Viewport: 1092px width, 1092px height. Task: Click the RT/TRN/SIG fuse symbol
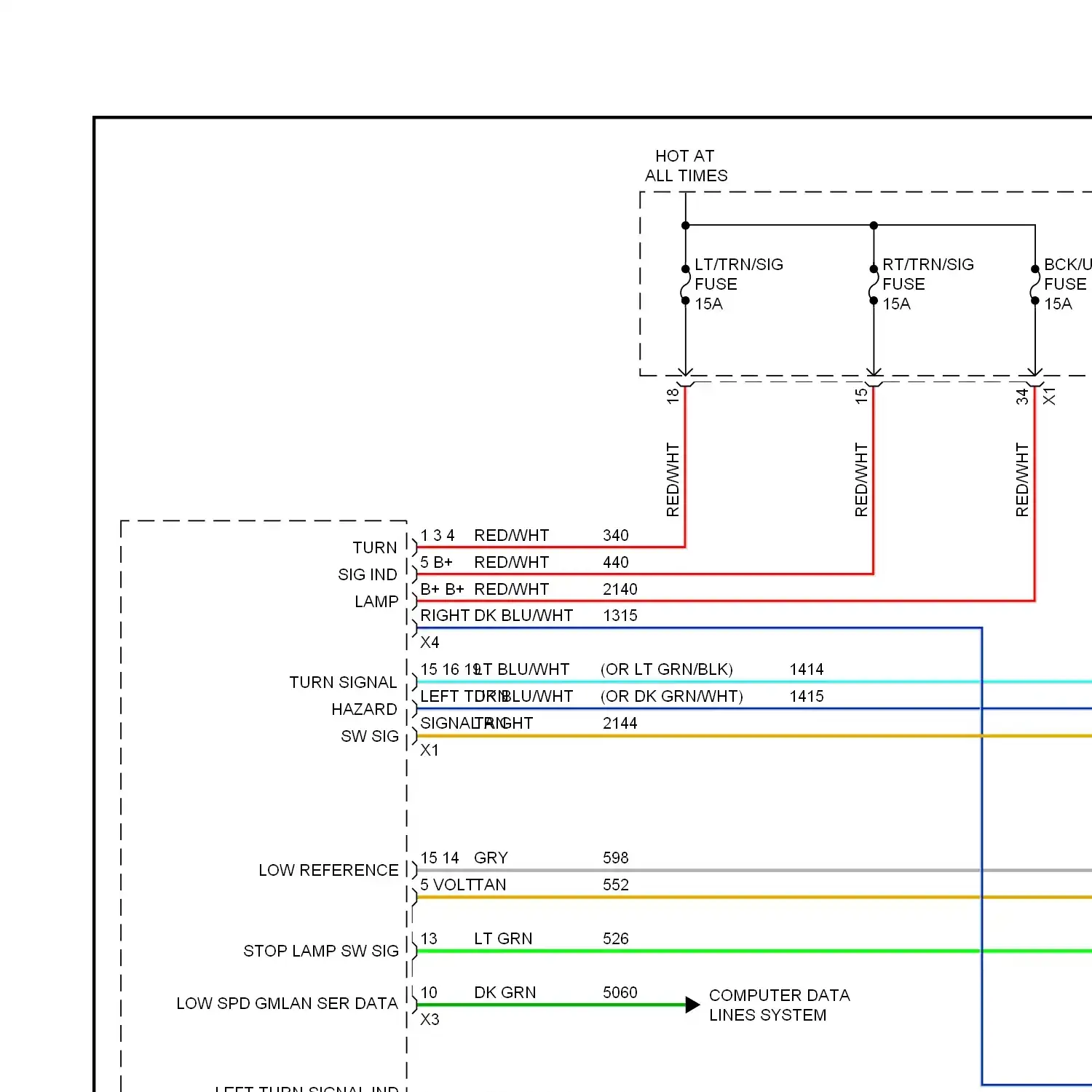[874, 285]
